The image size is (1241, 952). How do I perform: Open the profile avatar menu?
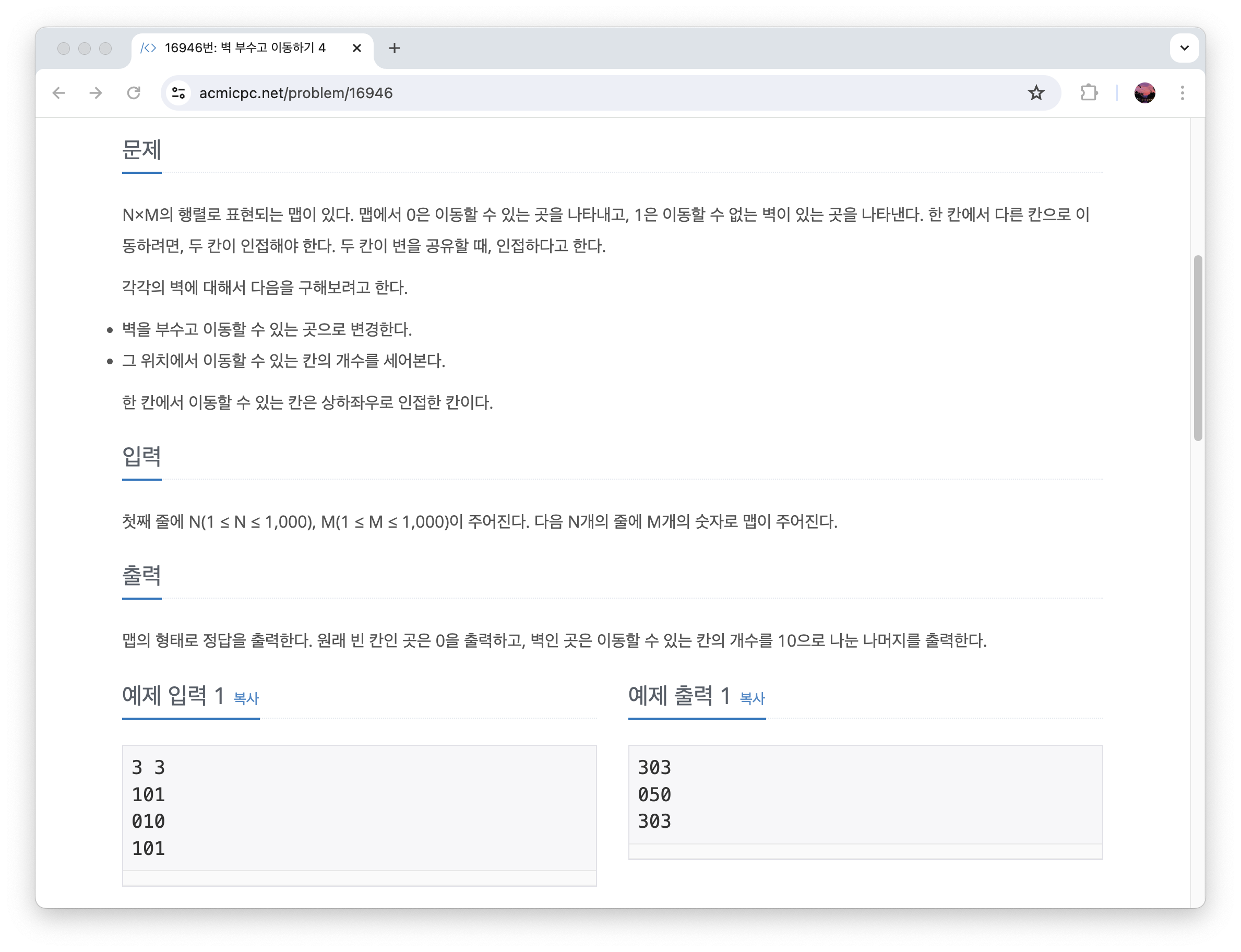tap(1144, 93)
